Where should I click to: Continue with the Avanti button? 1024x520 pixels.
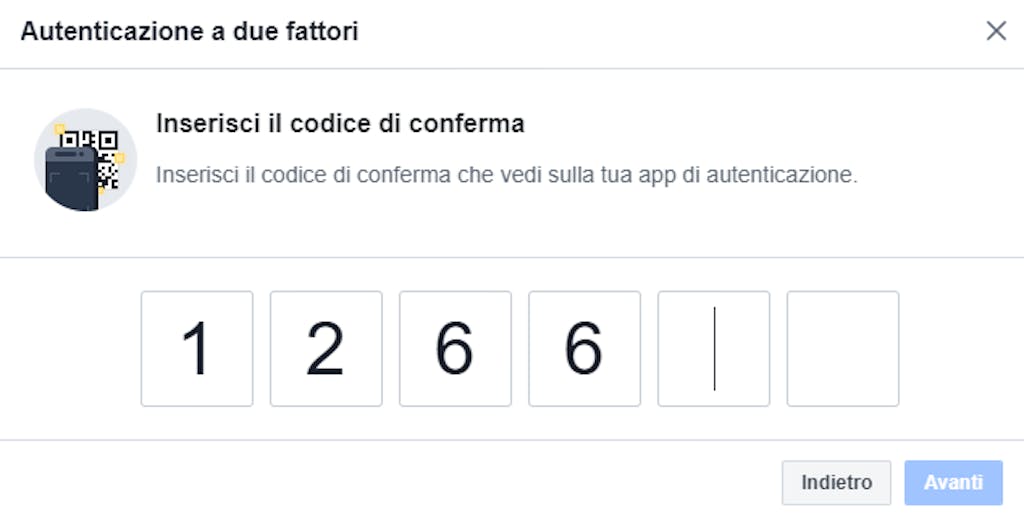[953, 483]
